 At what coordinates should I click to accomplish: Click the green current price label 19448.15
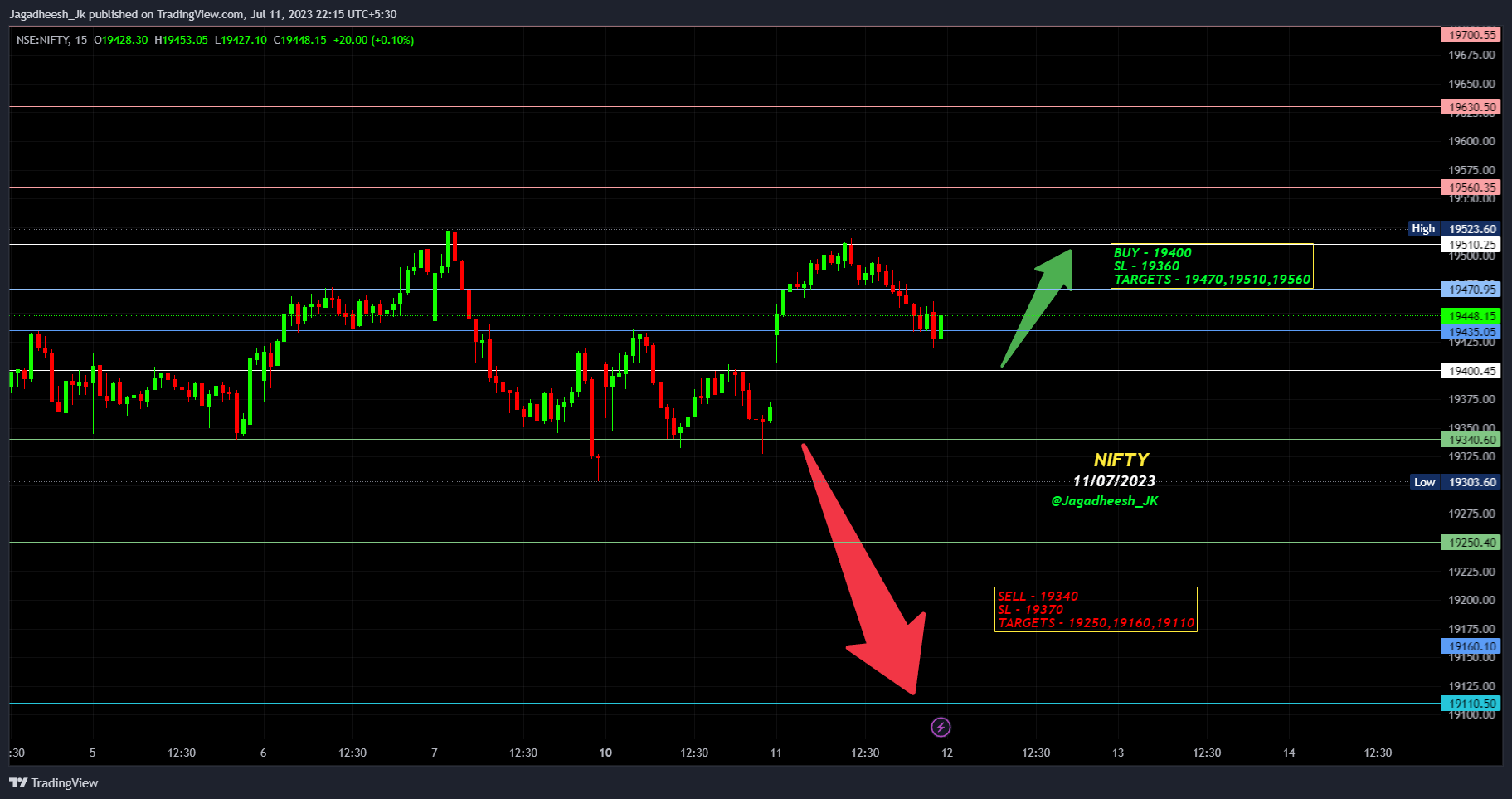1471,316
